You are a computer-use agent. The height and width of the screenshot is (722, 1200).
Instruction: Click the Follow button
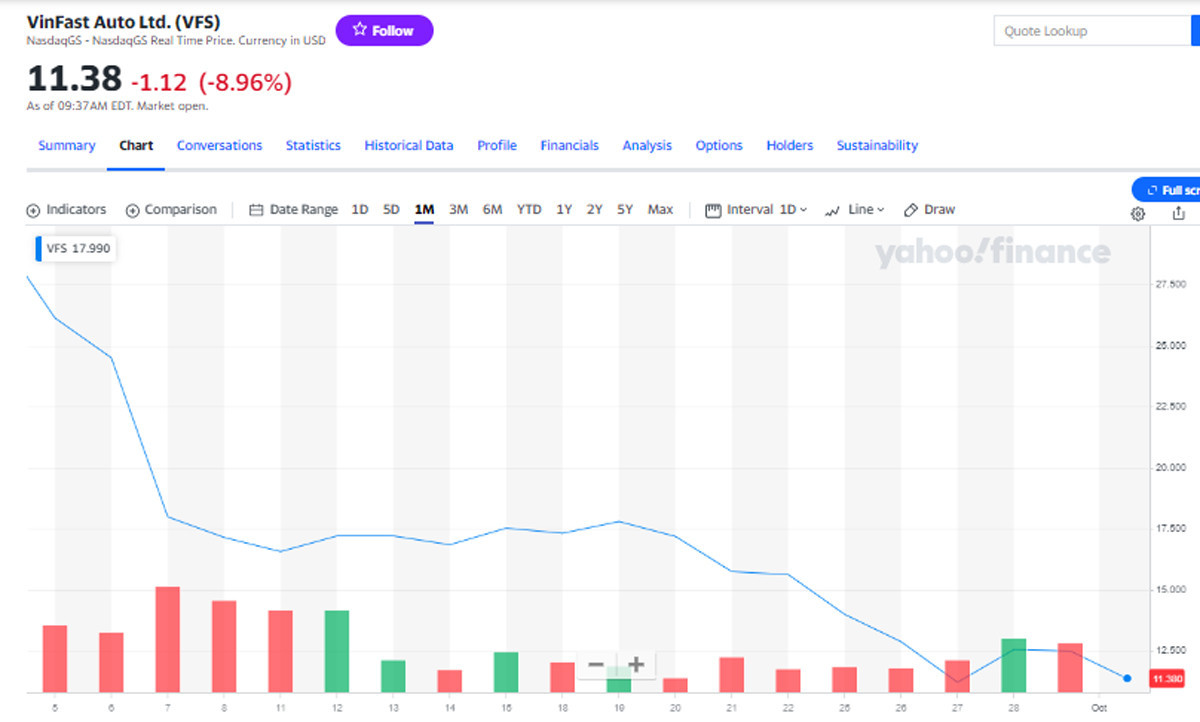384,31
